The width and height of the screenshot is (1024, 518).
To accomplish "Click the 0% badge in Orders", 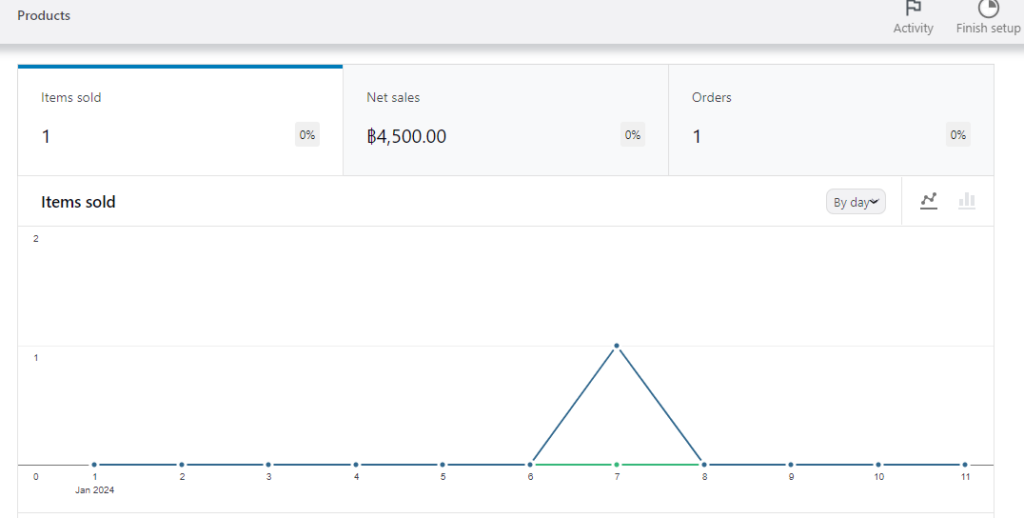I will [x=958, y=135].
